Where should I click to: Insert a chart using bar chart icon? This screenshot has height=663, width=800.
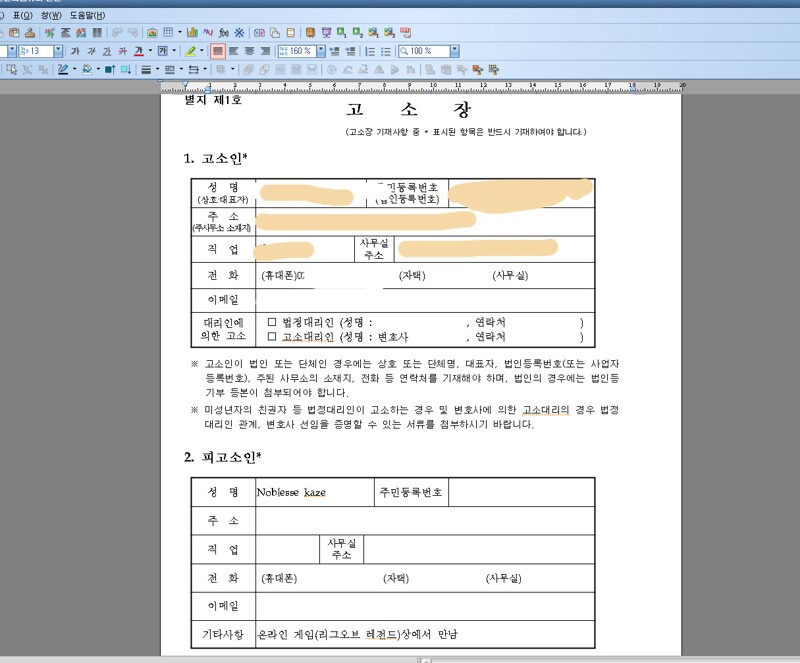point(192,33)
